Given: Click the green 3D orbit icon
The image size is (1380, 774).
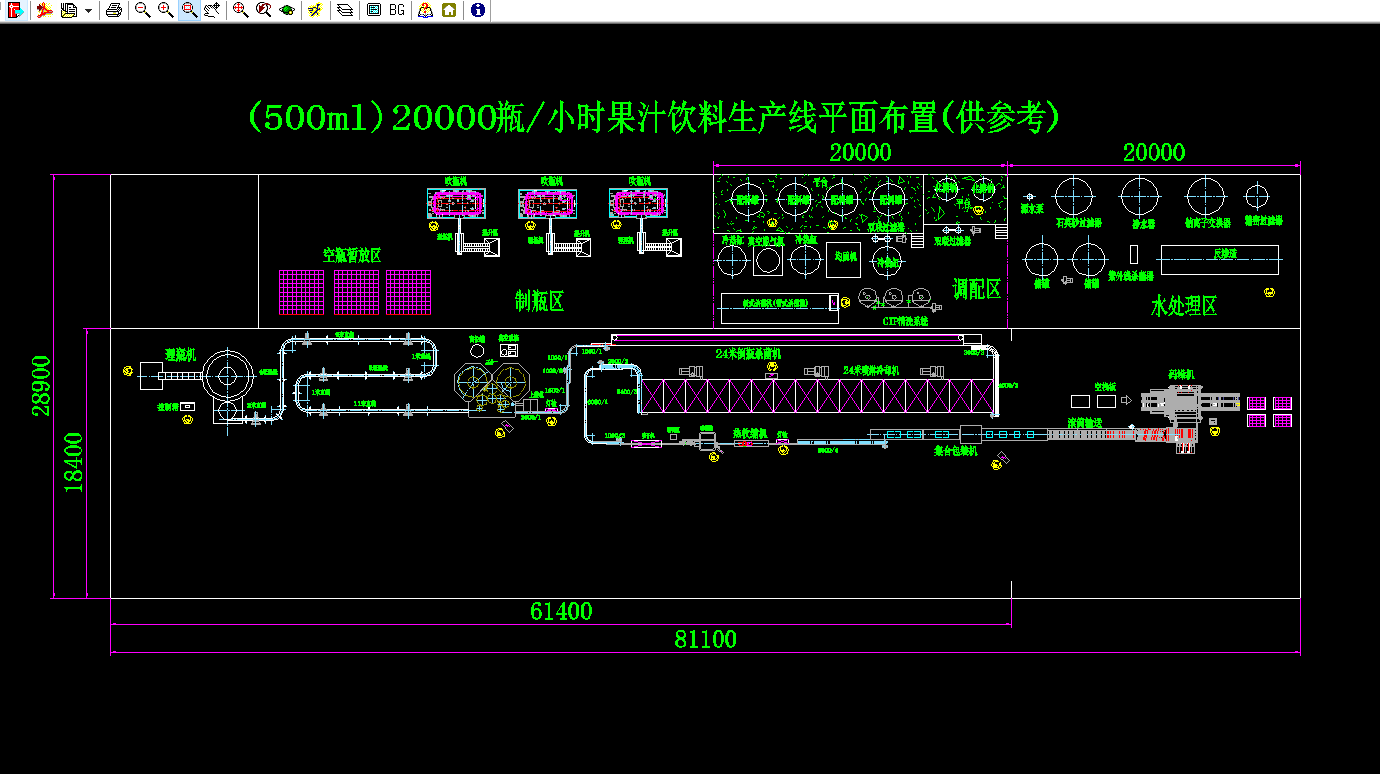Looking at the screenshot, I should click(287, 10).
